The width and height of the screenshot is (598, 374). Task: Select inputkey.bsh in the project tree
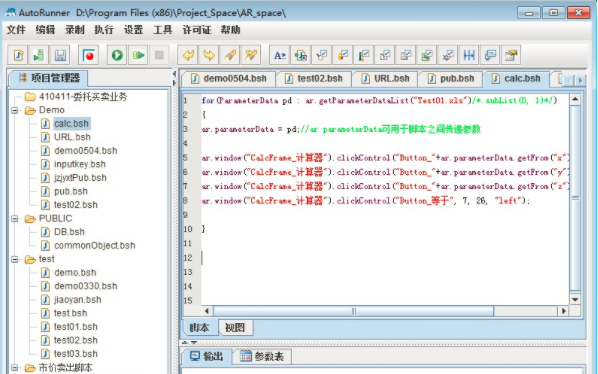coord(73,164)
